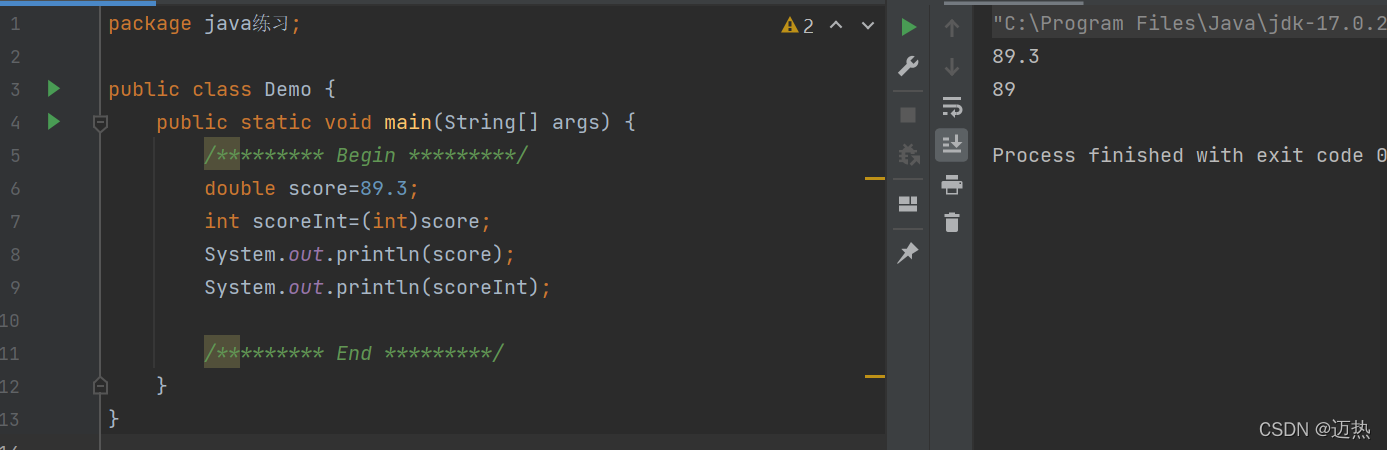1387x450 pixels.
Task: Click the variable 'scoreInt' declaration on line 7
Action: pyautogui.click(x=300, y=221)
